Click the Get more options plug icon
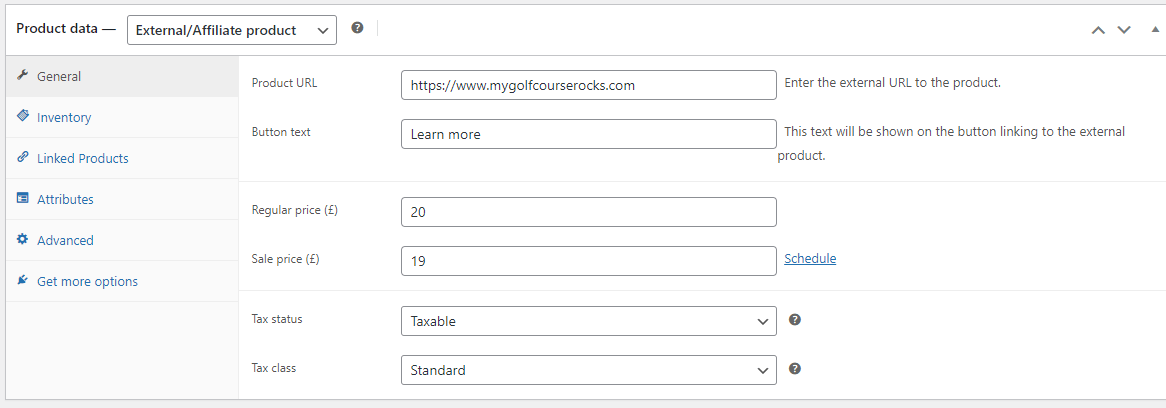This screenshot has height=408, width=1166. coord(22,281)
